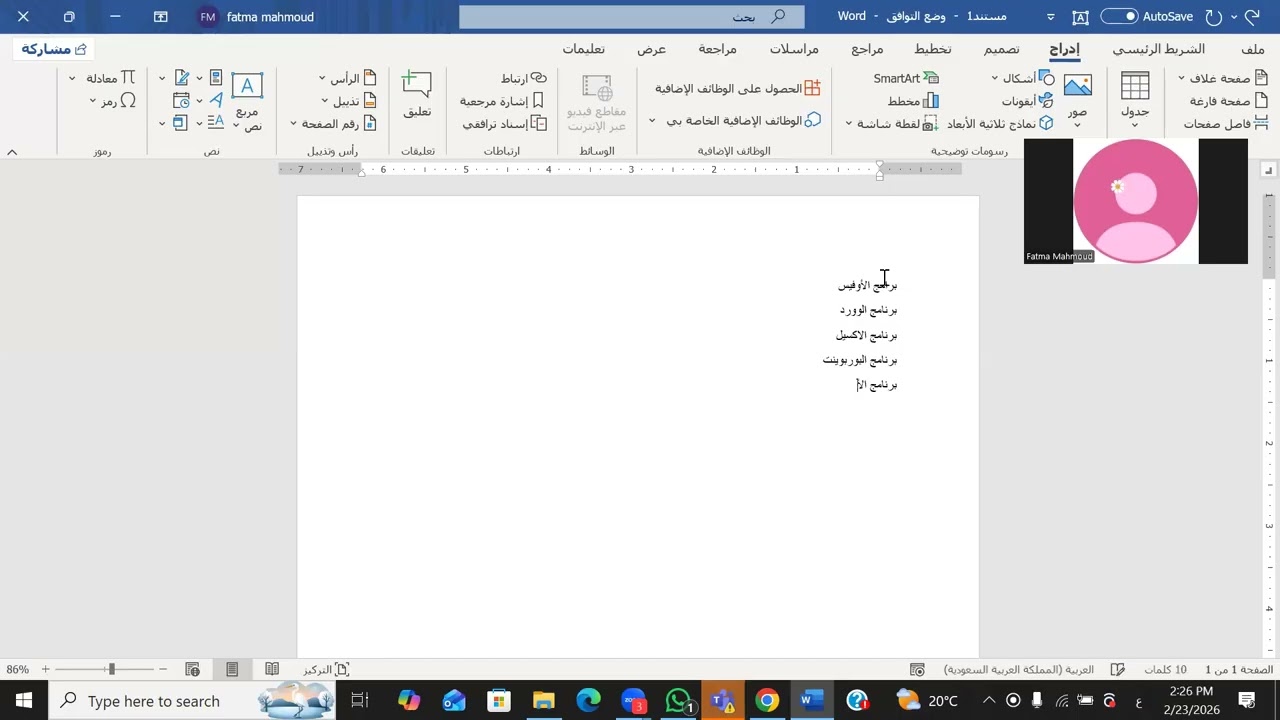
Task: Click الحصول على الوظائف الإضافية get add-ins
Action: tap(738, 88)
